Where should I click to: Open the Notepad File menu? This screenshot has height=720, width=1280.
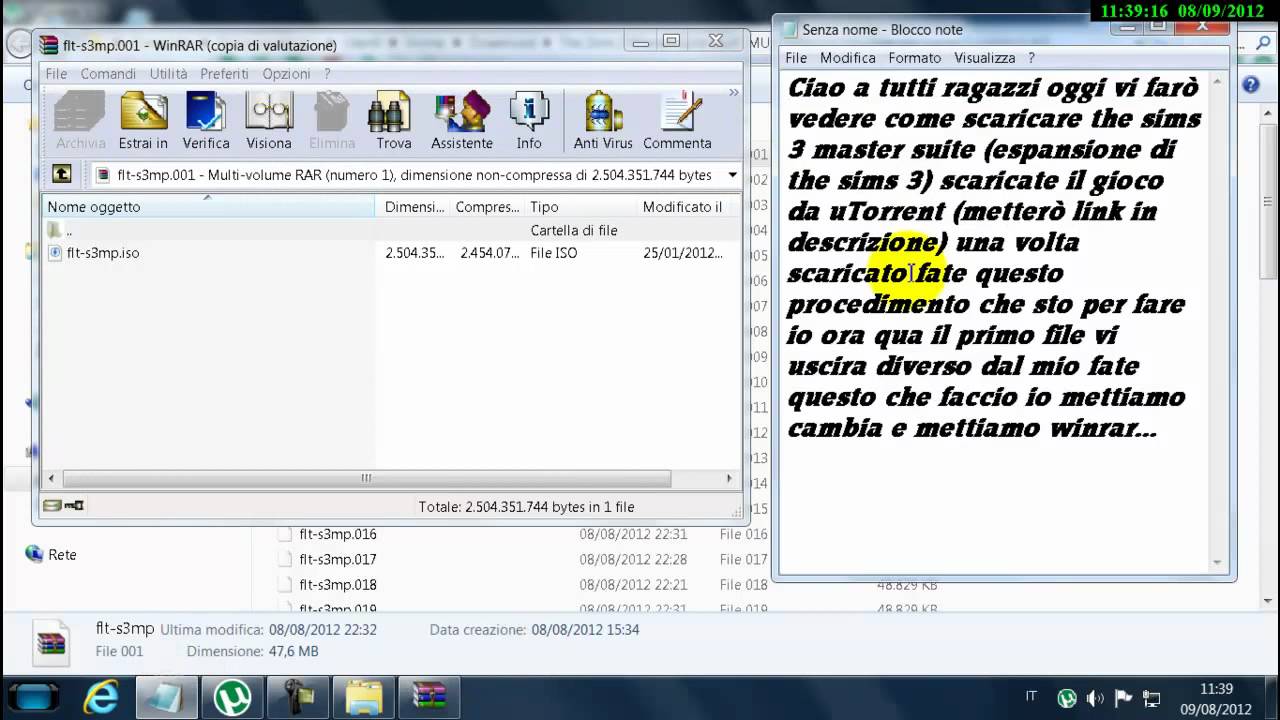796,58
